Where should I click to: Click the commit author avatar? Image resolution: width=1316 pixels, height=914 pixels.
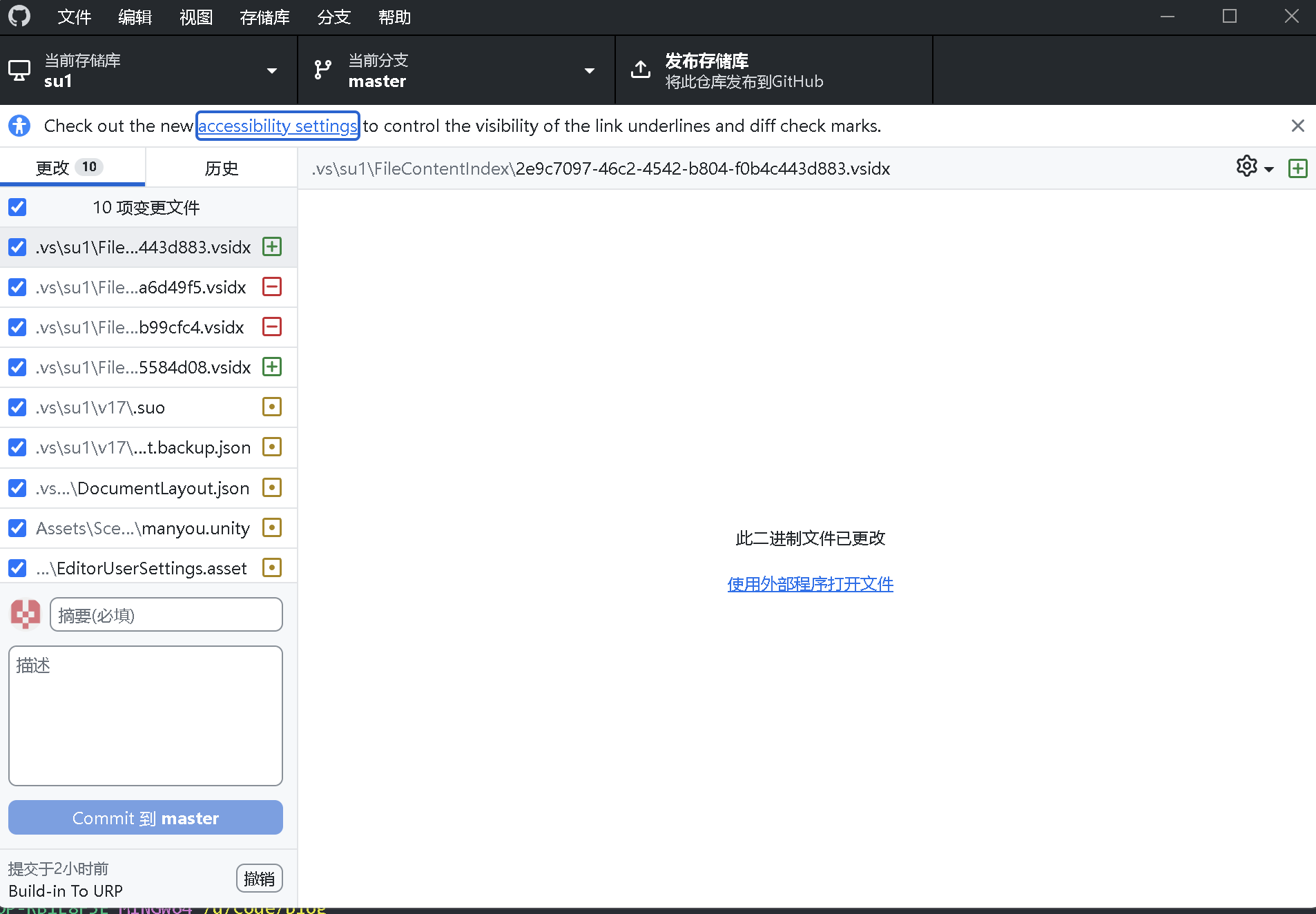[26, 614]
